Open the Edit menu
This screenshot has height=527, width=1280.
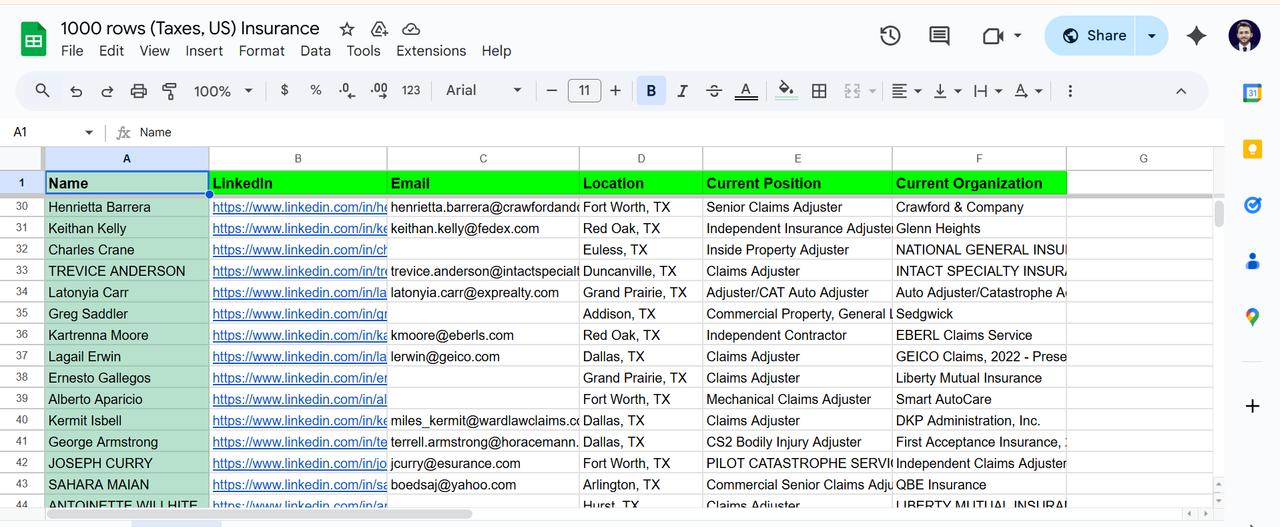111,51
